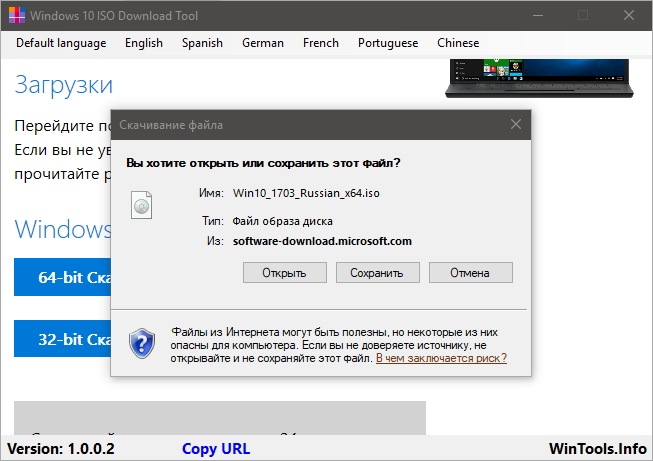This screenshot has height=461, width=653.
Task: Click the Copy URL link
Action: (x=216, y=449)
